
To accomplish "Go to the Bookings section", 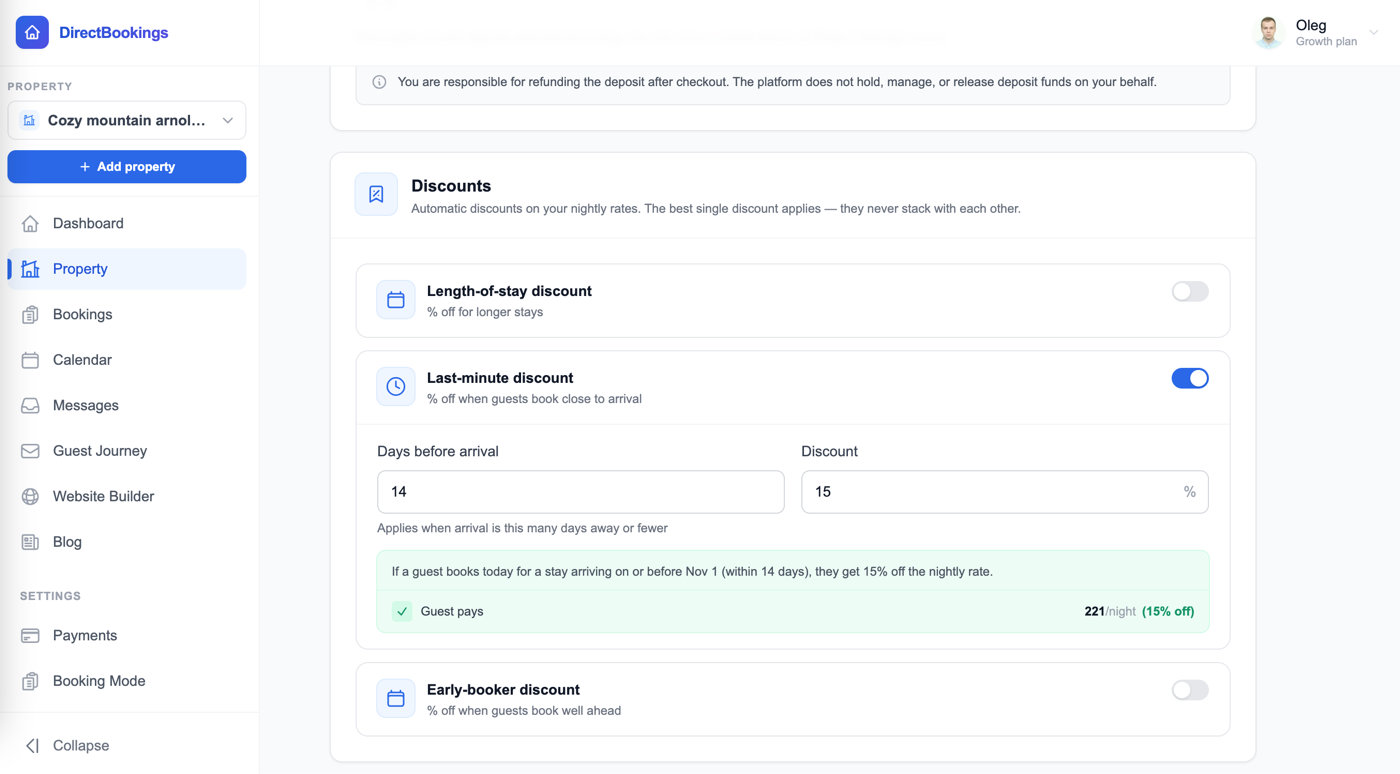I will [127, 314].
